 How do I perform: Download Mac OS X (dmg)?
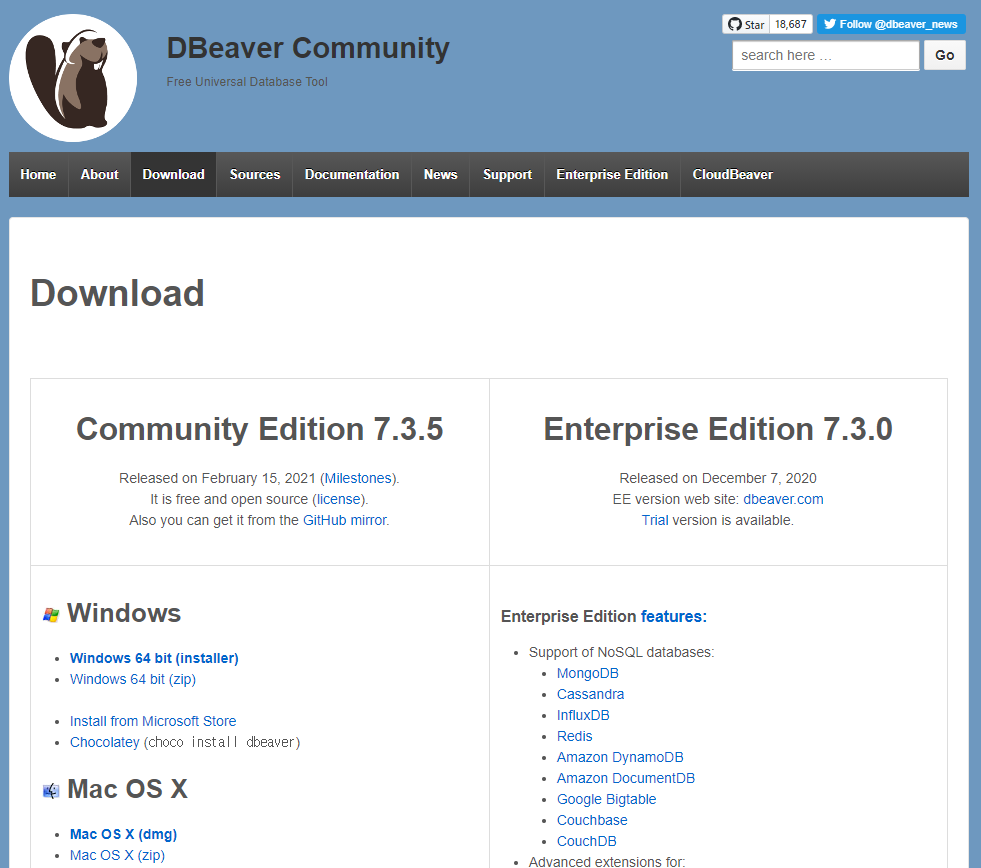click(x=123, y=834)
